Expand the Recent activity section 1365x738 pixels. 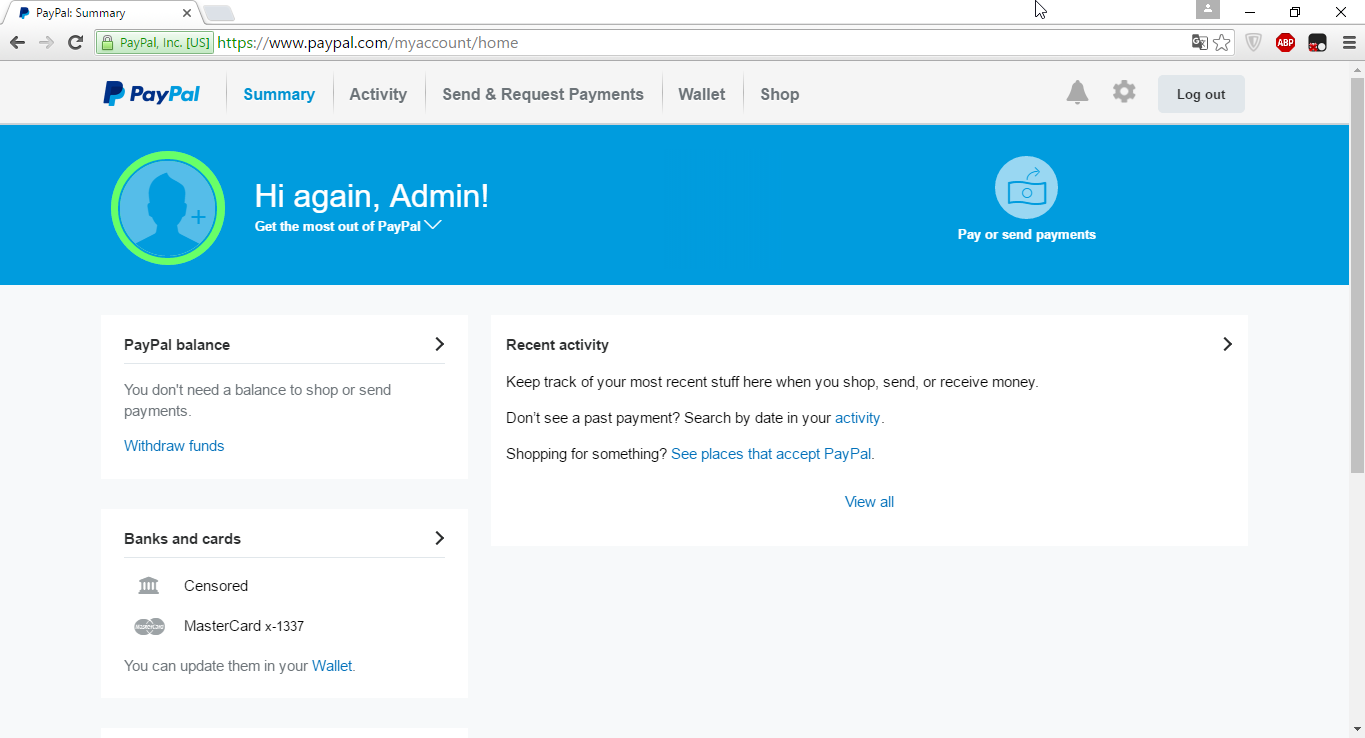click(1227, 343)
